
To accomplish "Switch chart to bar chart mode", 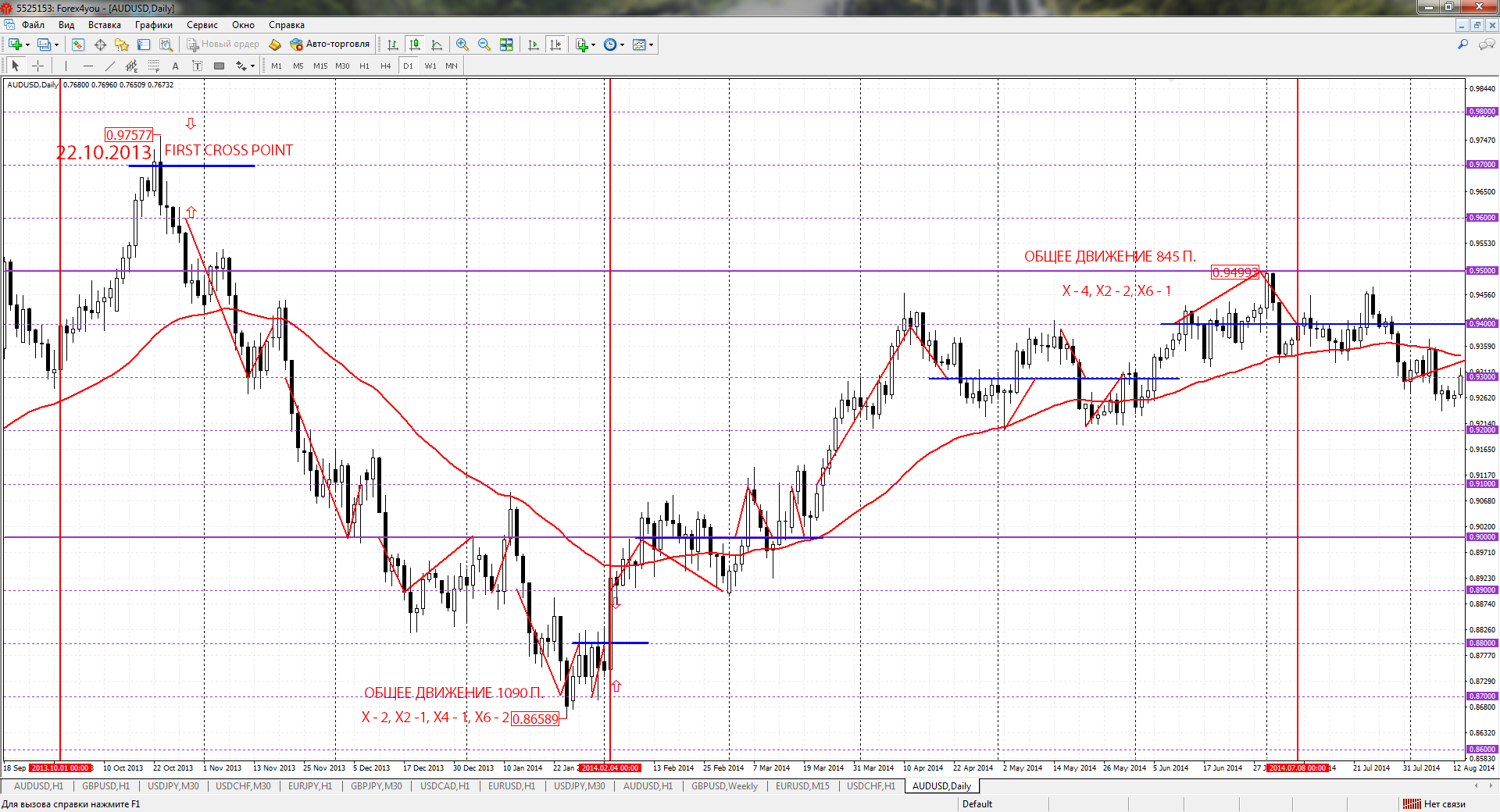I will point(393,45).
